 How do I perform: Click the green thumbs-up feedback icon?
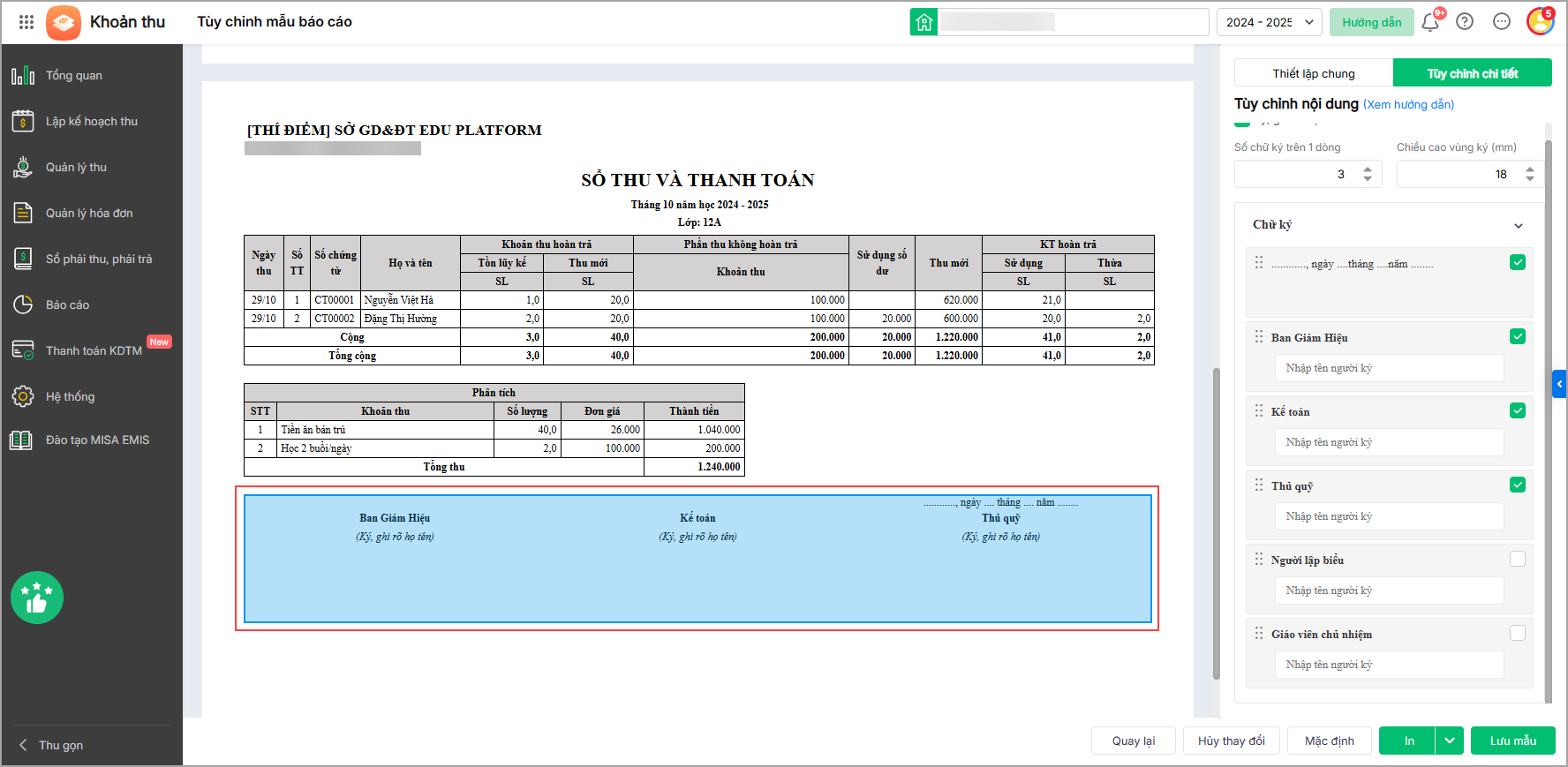pos(37,598)
